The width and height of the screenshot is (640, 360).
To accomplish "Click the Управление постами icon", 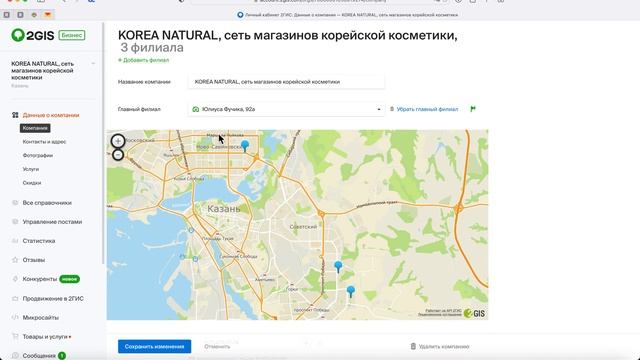I will click(15, 222).
